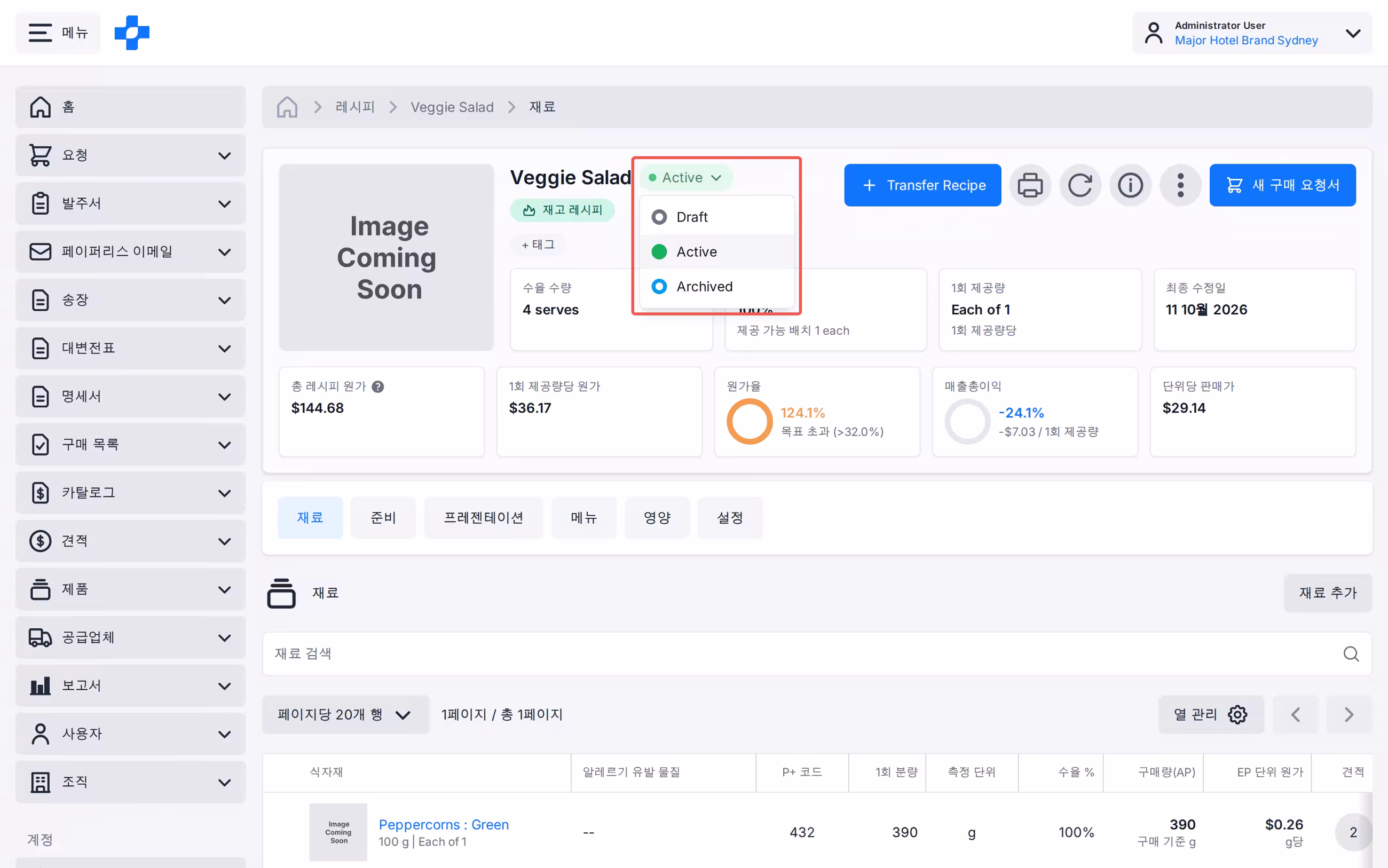
Task: Switch to the 준비 tab
Action: point(383,517)
